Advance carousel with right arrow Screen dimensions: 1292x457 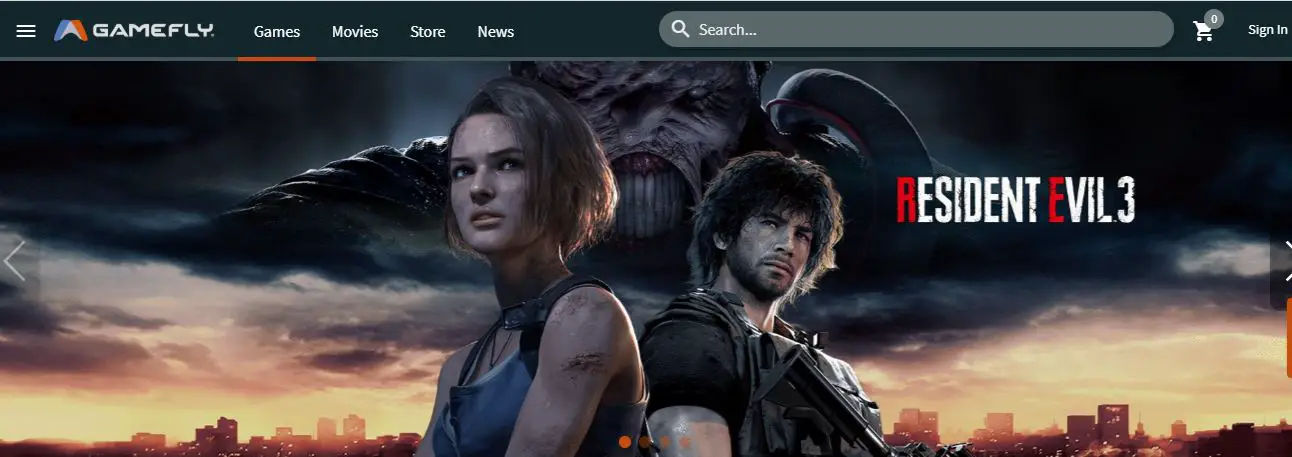(1285, 261)
